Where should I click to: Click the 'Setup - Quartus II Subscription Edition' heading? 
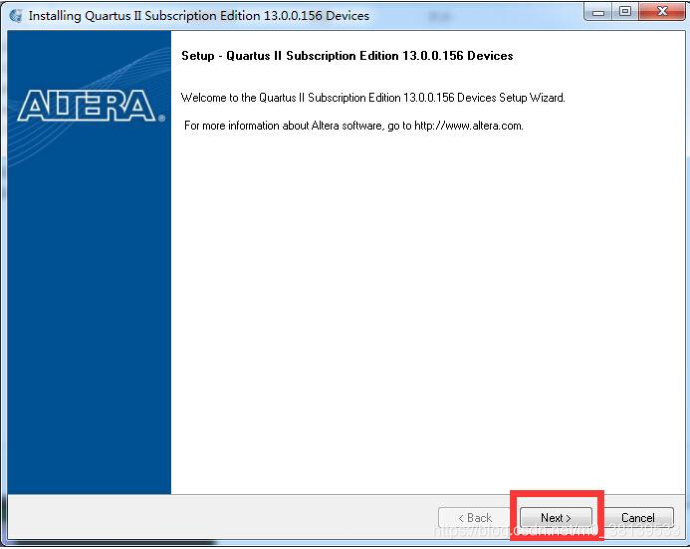[347, 56]
